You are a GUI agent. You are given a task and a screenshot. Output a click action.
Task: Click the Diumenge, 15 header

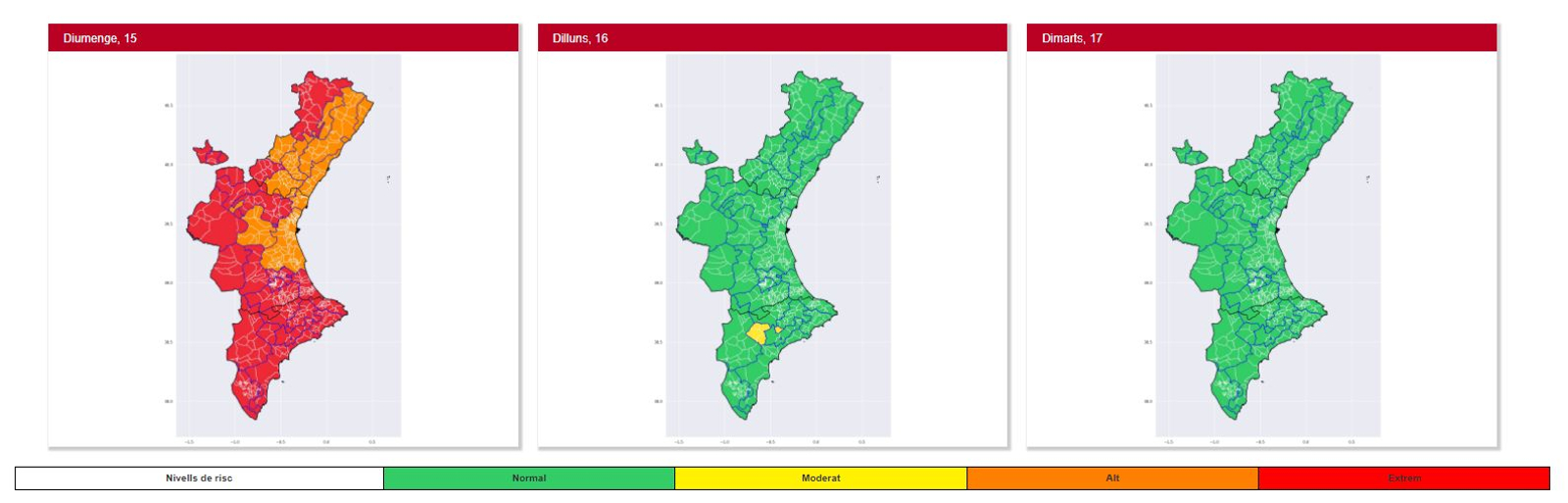[x=283, y=38]
